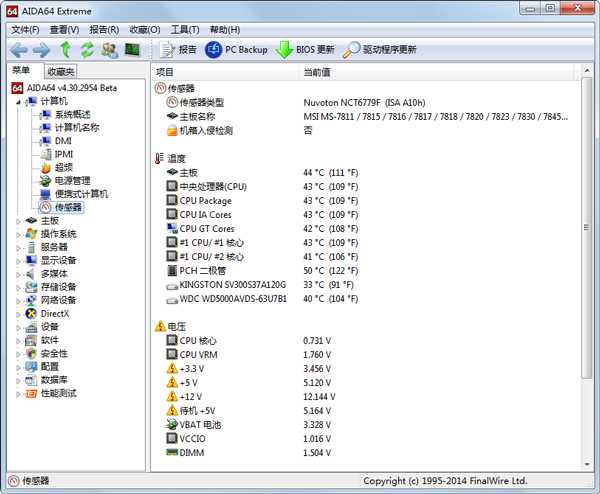Open the 帮助(H) menu
The image size is (600, 494).
pyautogui.click(x=225, y=30)
